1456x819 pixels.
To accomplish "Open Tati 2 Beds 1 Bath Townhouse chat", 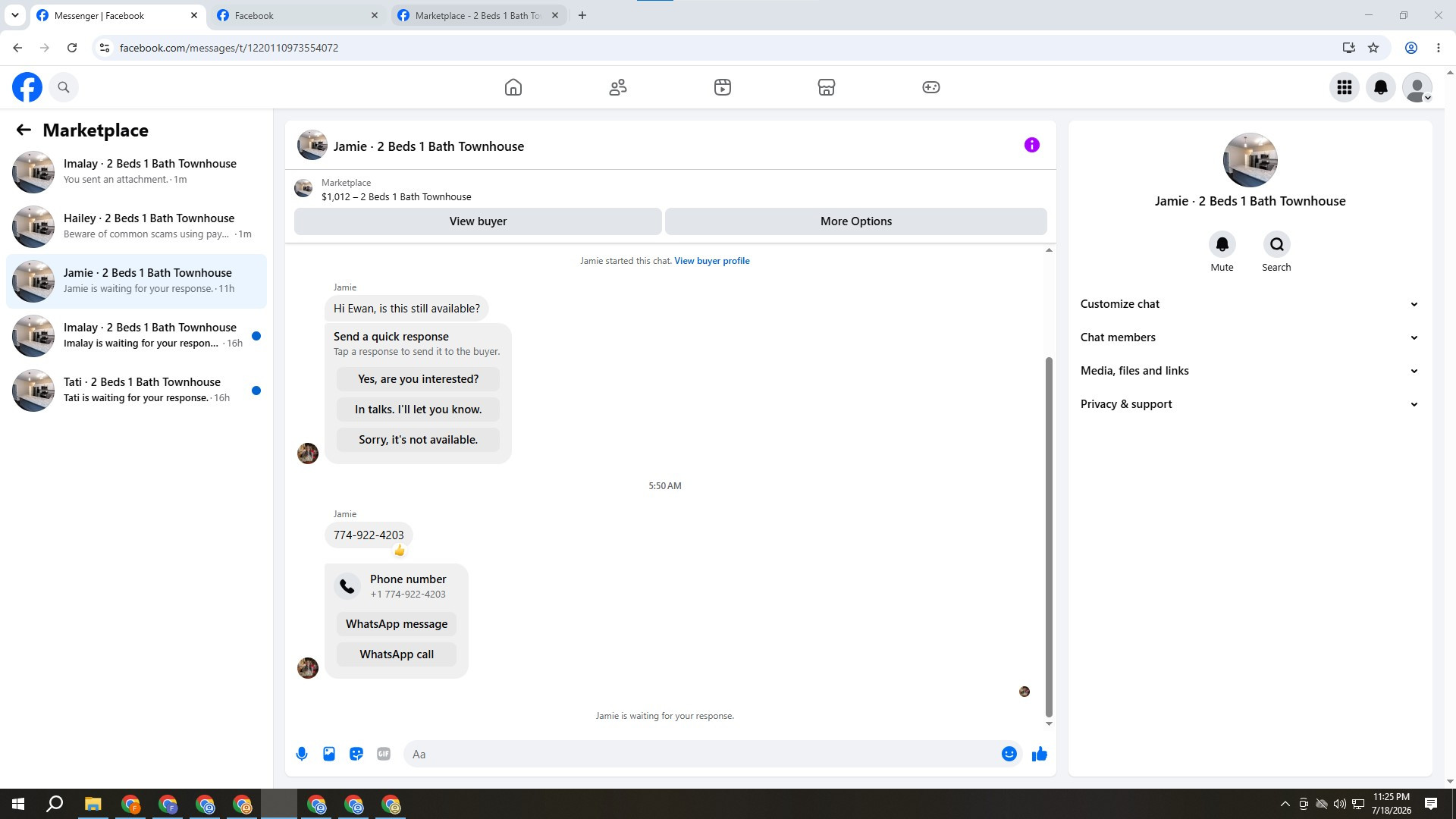I will point(136,390).
